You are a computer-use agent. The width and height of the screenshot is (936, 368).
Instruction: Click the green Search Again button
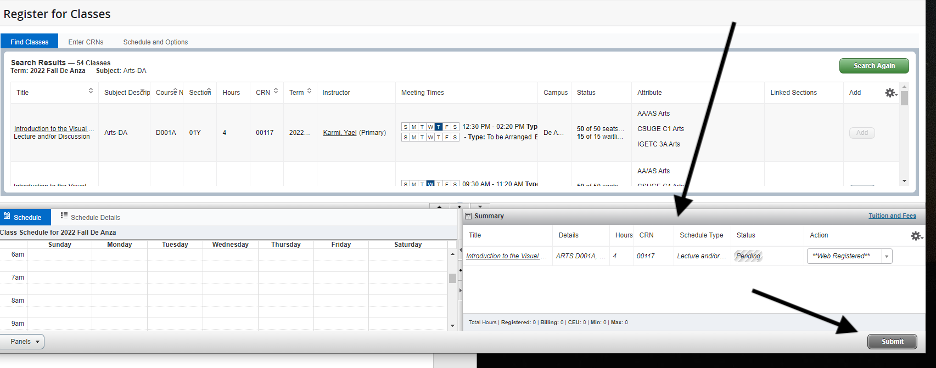pyautogui.click(x=873, y=66)
